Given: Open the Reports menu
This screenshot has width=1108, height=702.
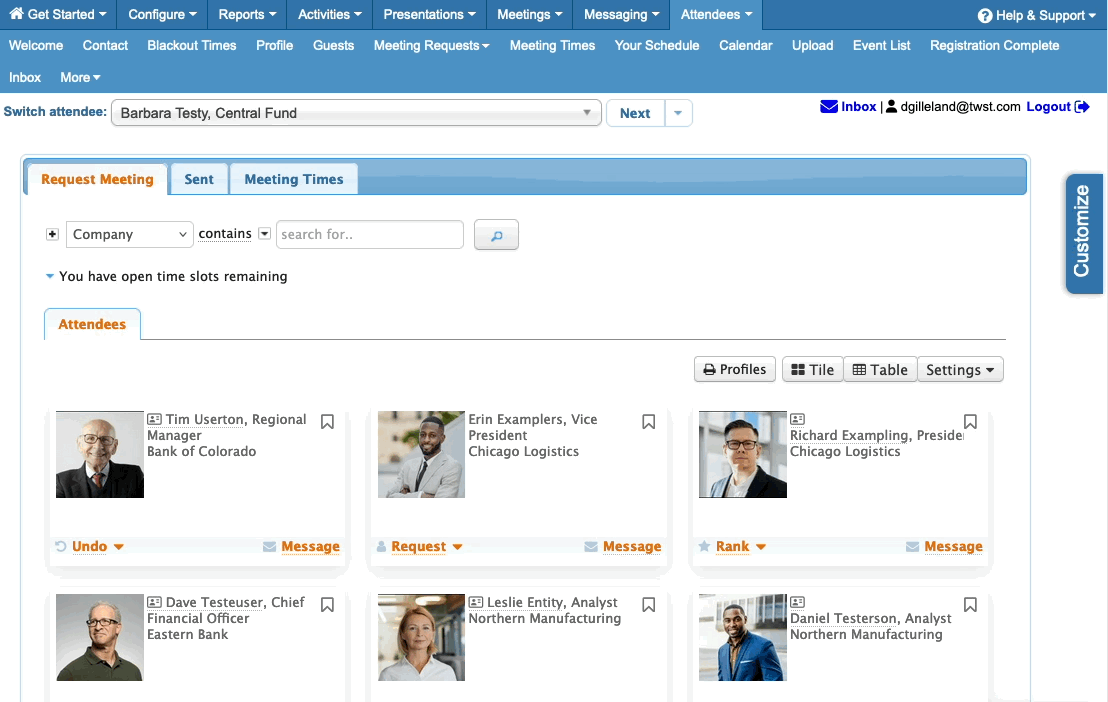Looking at the screenshot, I should tap(247, 14).
